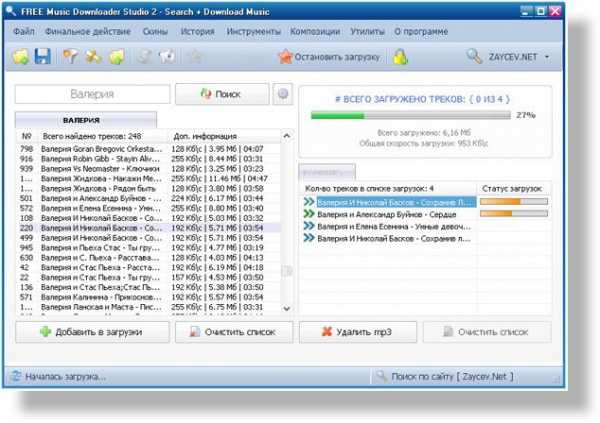This screenshot has width=600, height=423.
Task: Select the ВАЛЕРИЯ results tab
Action: point(86,120)
